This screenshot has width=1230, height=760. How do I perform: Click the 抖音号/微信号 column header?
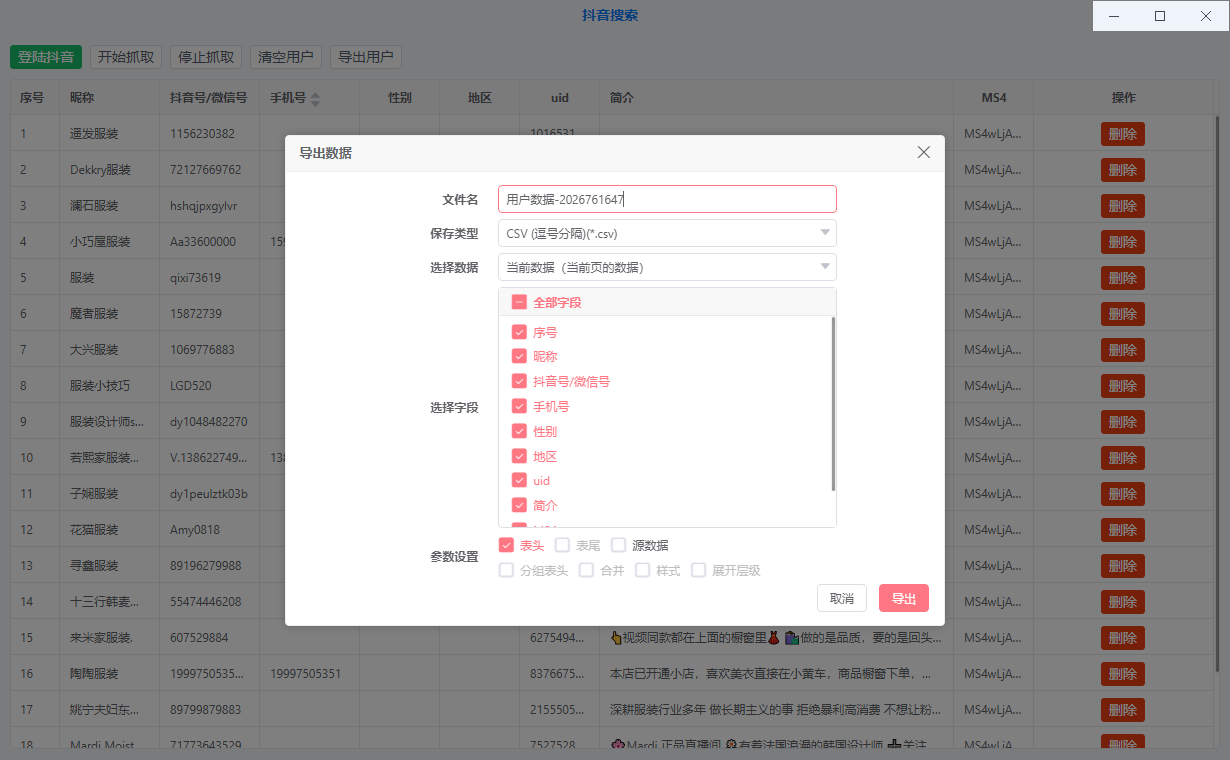[x=210, y=98]
